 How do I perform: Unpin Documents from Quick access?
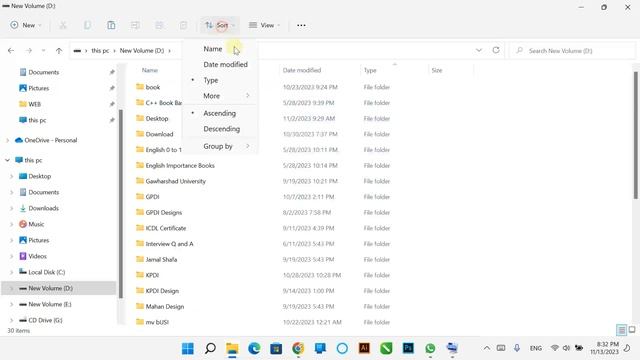click(x=112, y=72)
